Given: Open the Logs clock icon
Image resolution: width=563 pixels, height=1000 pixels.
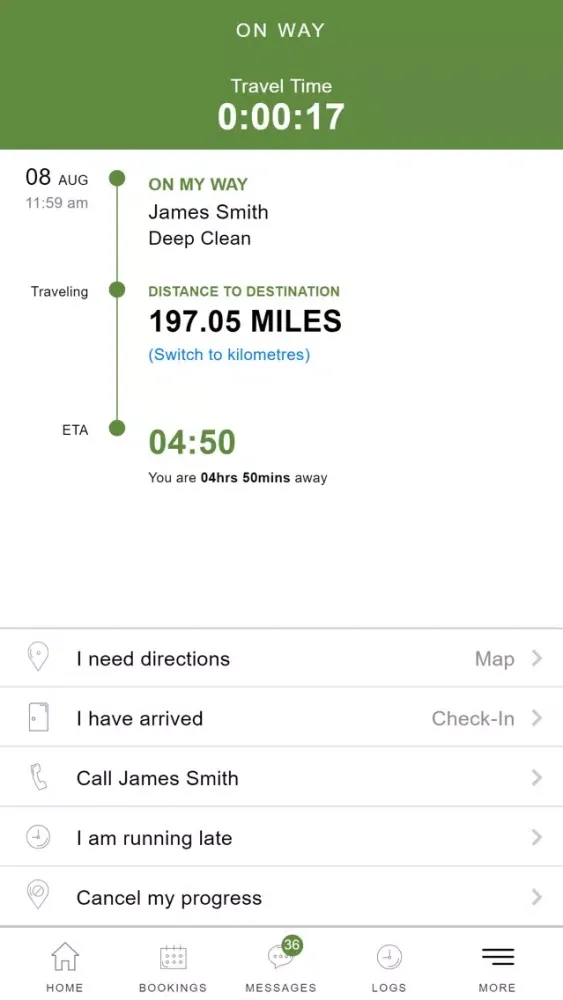Looking at the screenshot, I should click(388, 957).
